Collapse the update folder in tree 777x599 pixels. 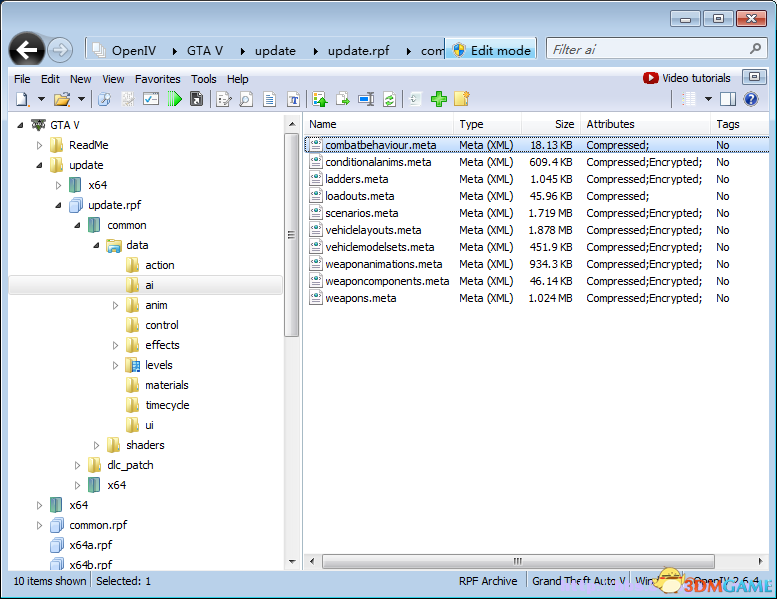click(39, 165)
